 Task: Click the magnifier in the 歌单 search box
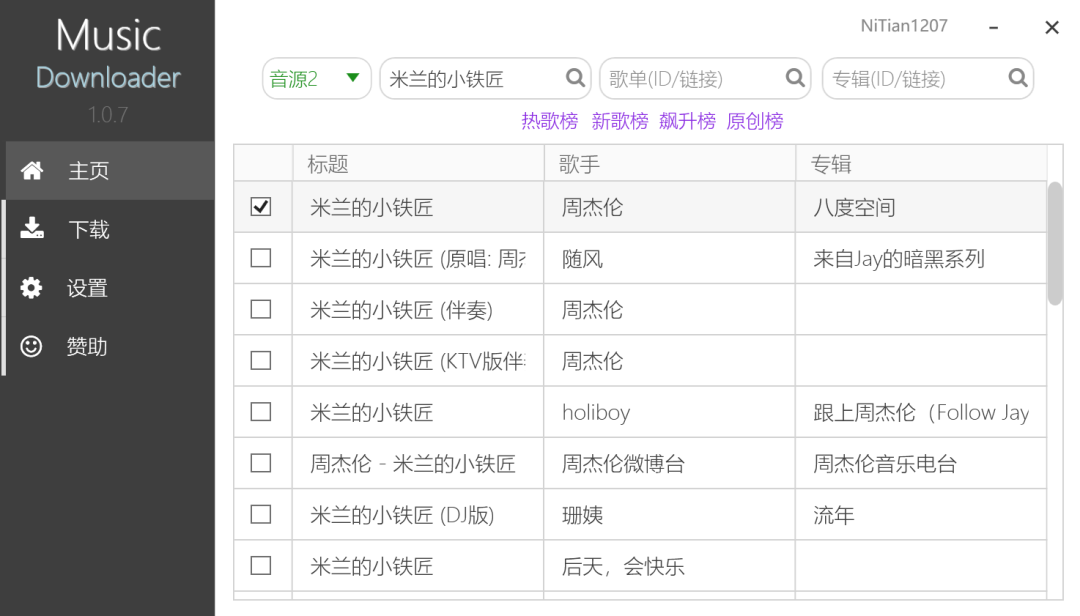[795, 78]
